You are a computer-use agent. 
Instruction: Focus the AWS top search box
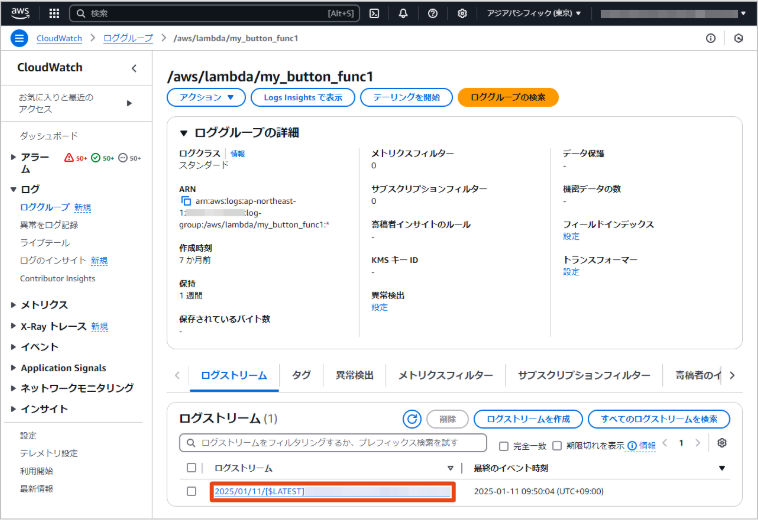215,14
